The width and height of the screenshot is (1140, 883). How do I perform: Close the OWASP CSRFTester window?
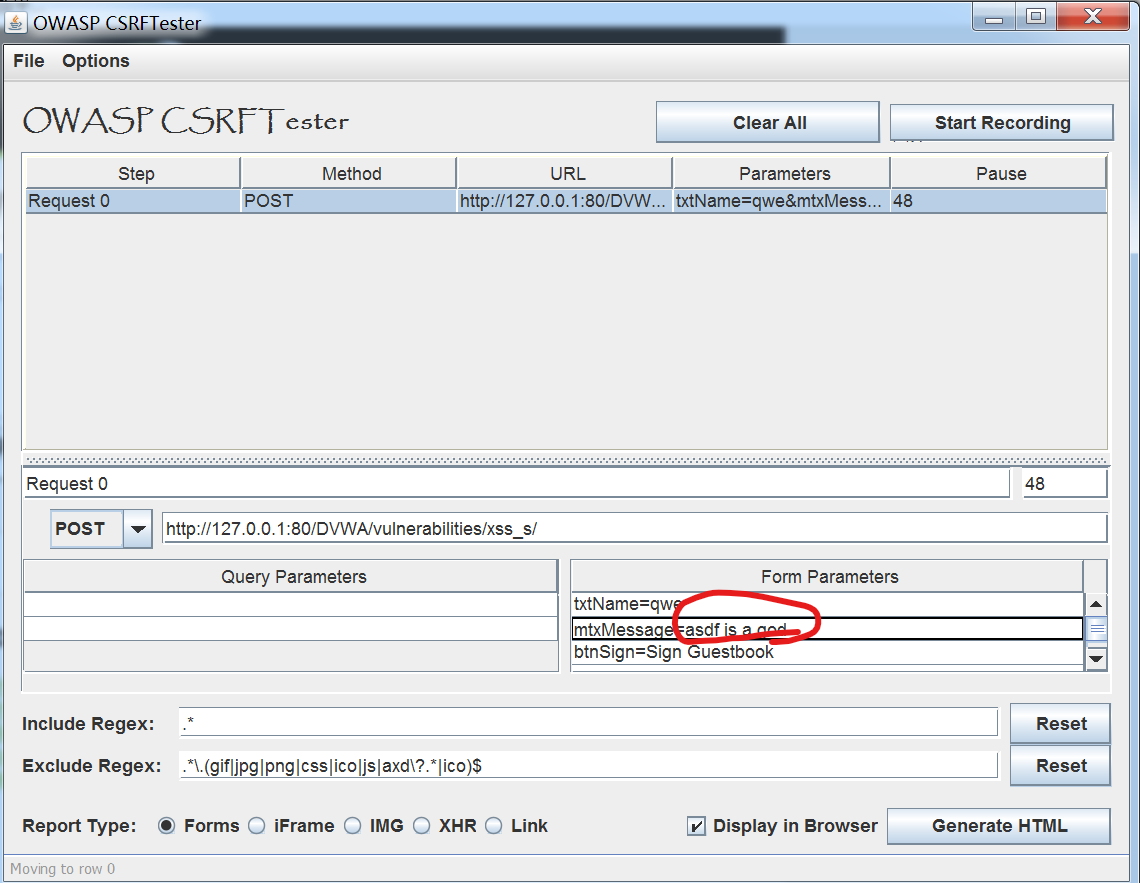pos(1092,17)
